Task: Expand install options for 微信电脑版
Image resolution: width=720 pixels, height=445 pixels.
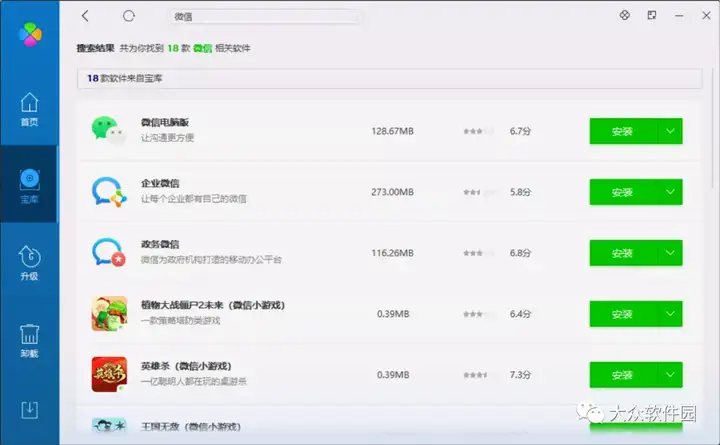Action: tap(670, 131)
